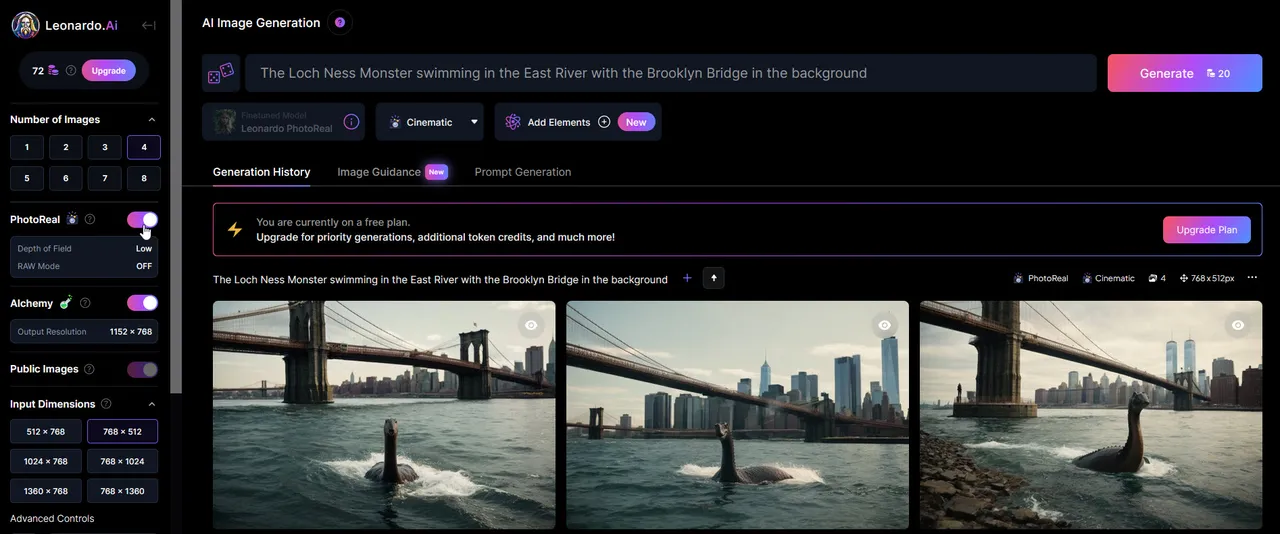1280x534 pixels.
Task: Click the Input Dimensions help icon
Action: (x=106, y=404)
